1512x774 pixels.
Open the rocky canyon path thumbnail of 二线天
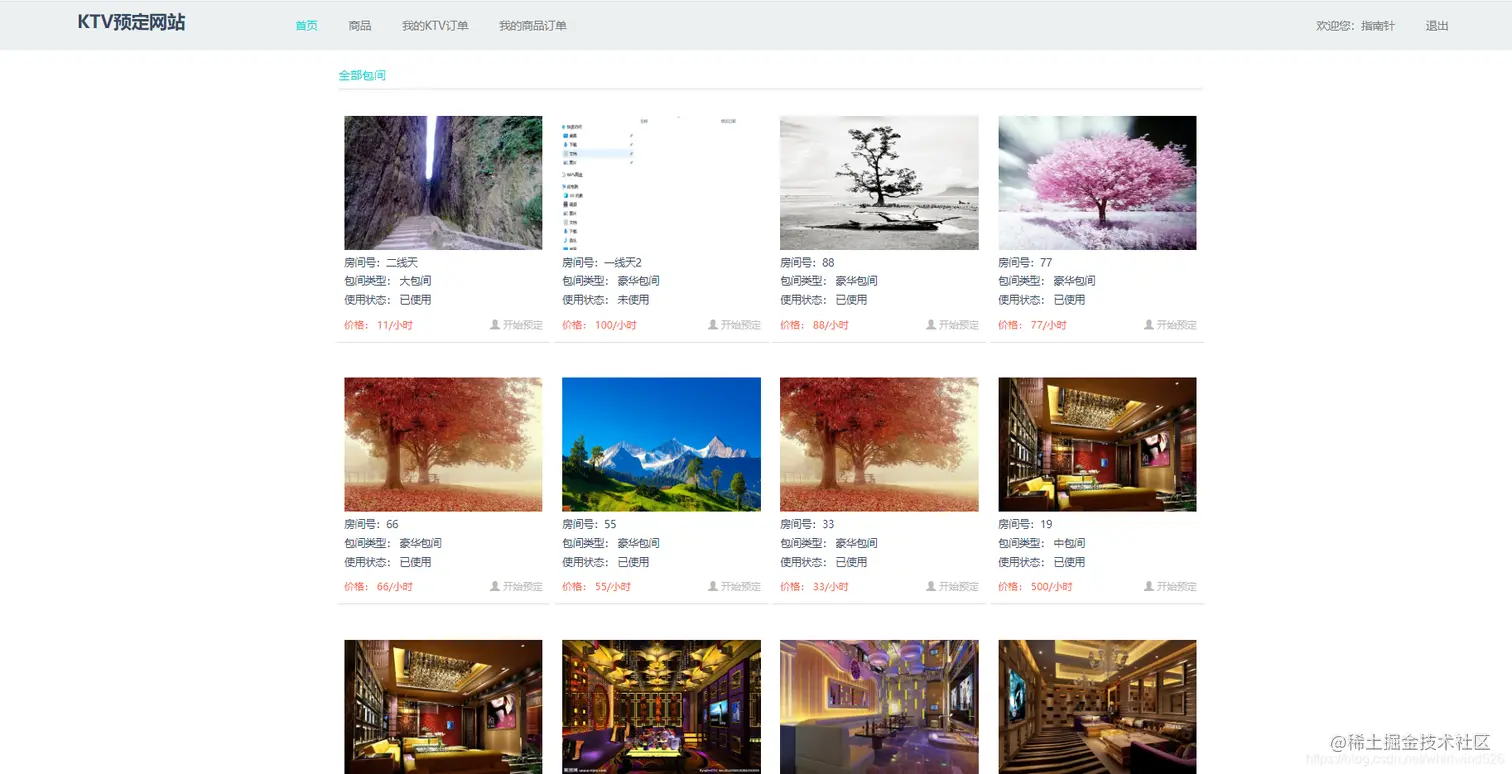(443, 183)
